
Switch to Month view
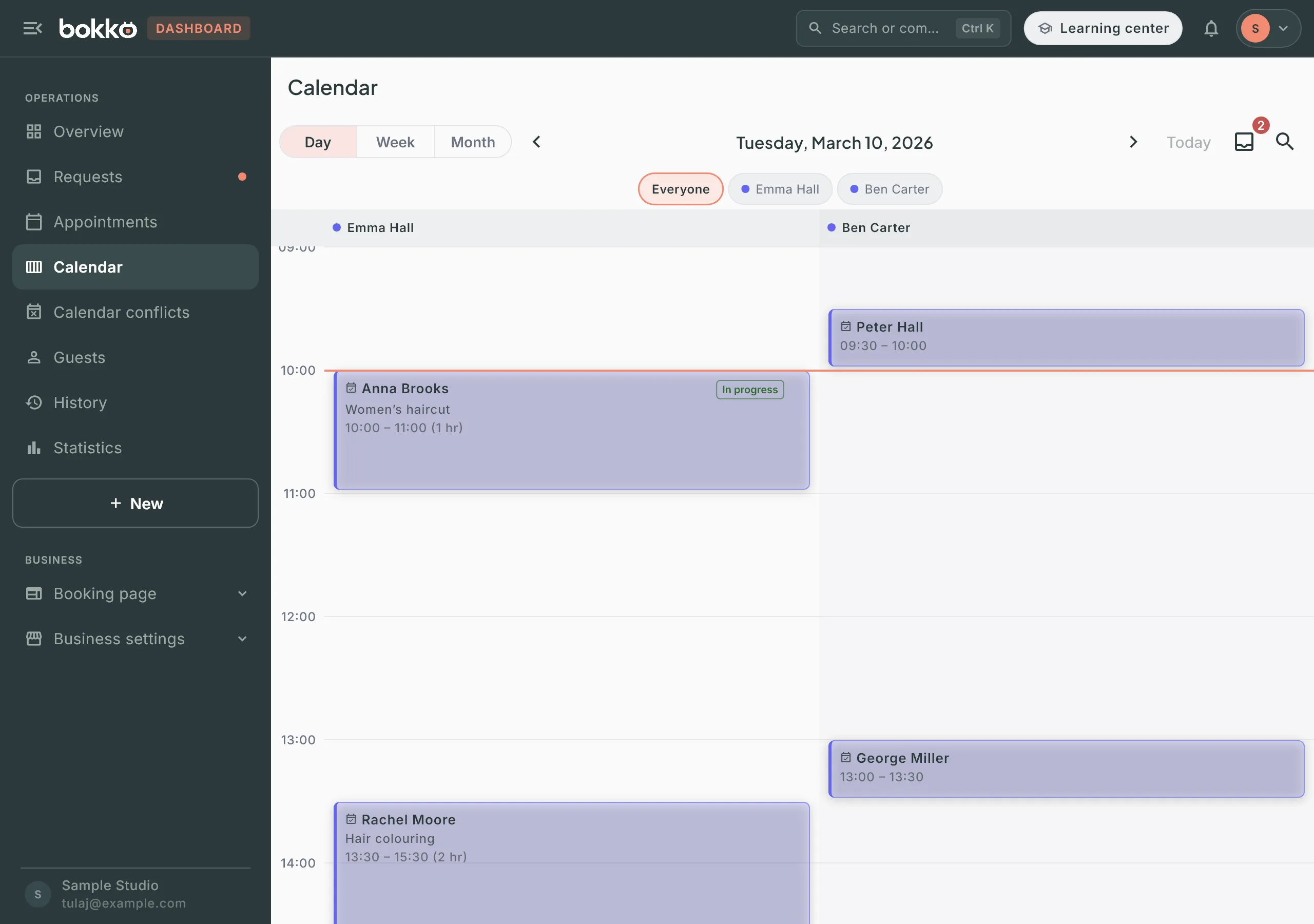coord(473,142)
